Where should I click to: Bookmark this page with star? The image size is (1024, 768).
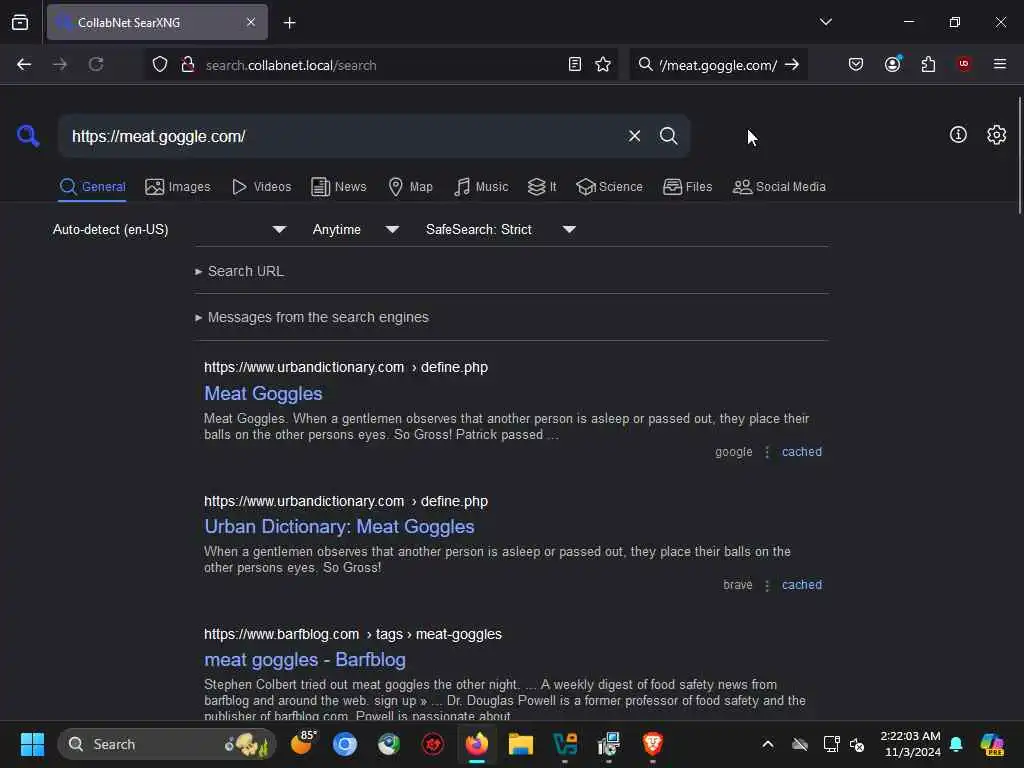pyautogui.click(x=603, y=65)
